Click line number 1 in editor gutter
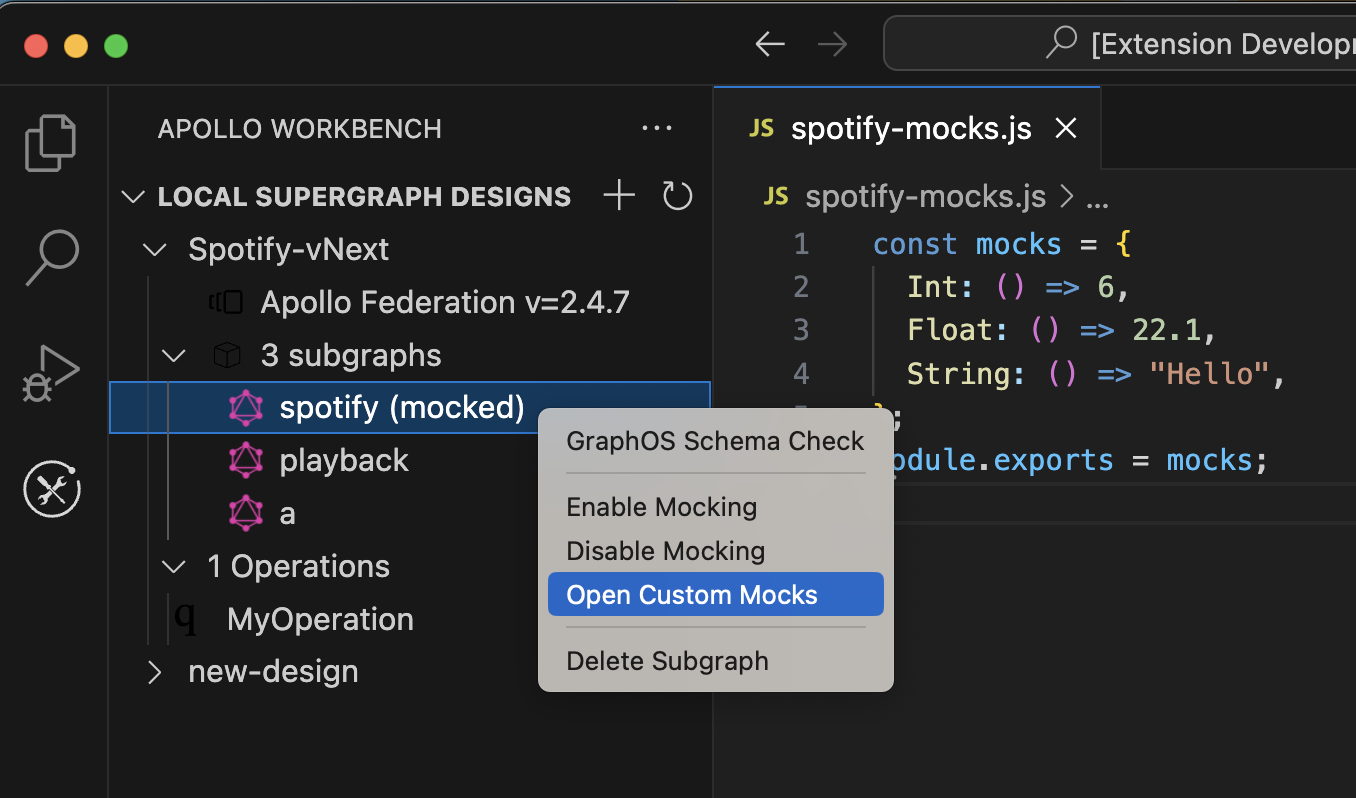Image resolution: width=1356 pixels, height=798 pixels. (801, 244)
